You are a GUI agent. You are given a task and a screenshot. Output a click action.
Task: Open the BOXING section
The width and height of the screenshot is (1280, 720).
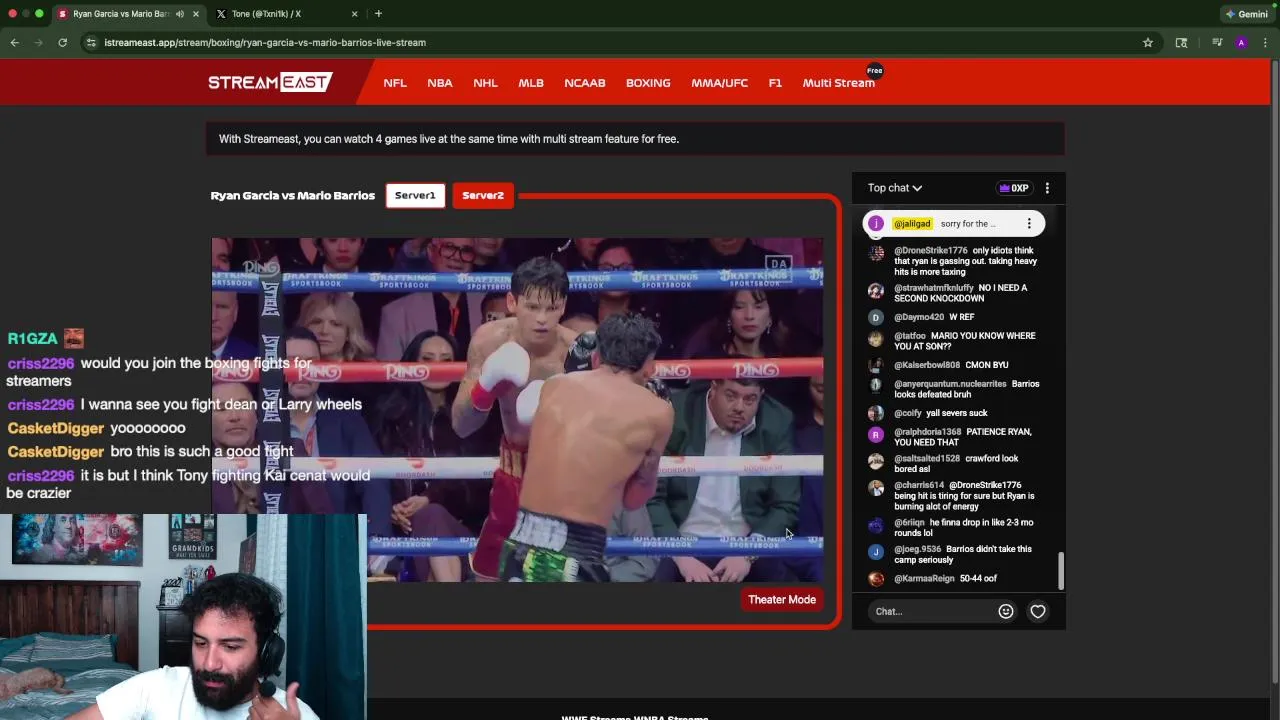(x=648, y=83)
